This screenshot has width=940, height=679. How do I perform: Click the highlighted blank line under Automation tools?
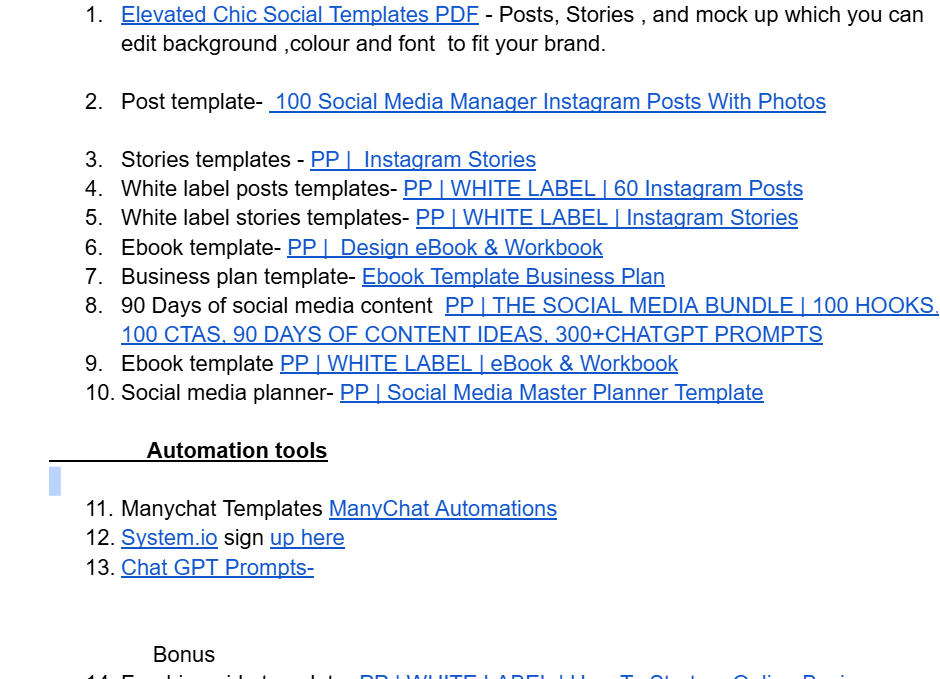pos(55,481)
